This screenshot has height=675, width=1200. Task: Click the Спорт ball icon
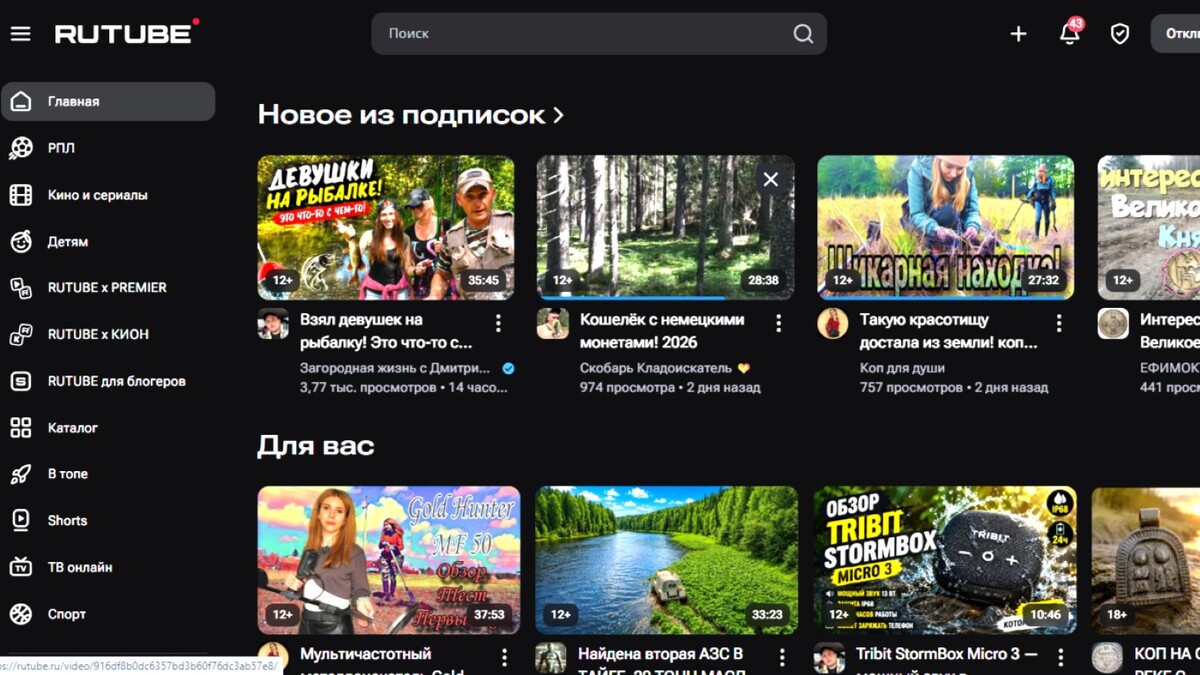point(21,614)
